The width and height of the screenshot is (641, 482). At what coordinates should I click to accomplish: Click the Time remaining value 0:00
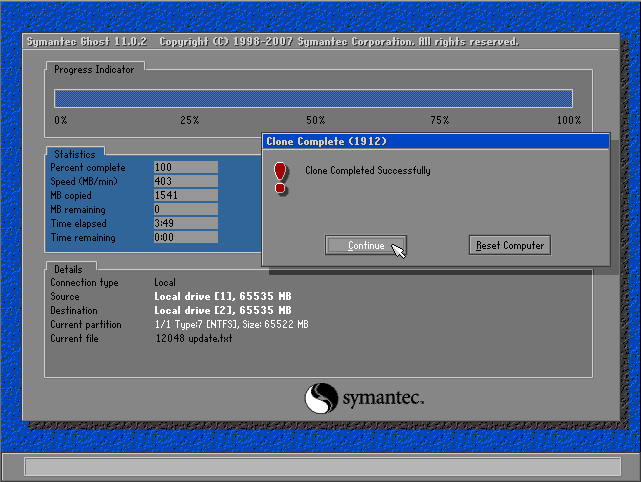click(186, 237)
